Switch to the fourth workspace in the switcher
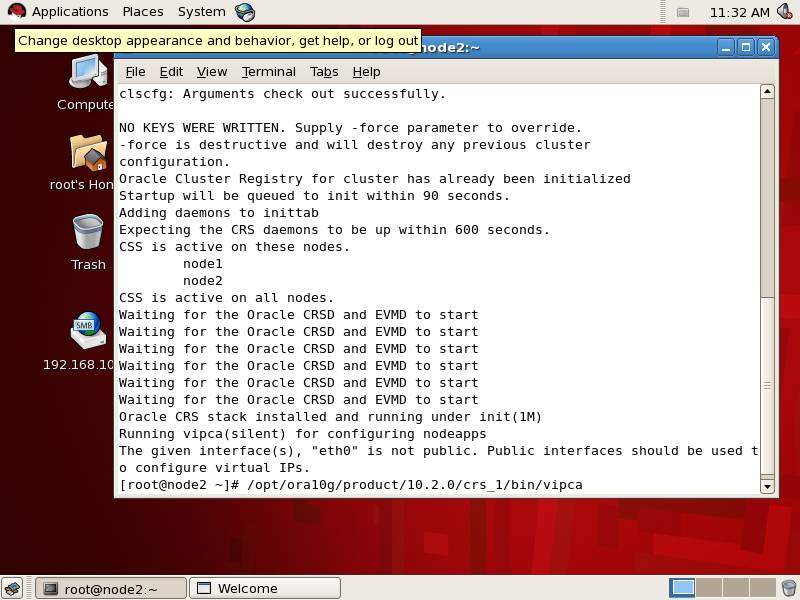The image size is (800, 600). coord(762,588)
